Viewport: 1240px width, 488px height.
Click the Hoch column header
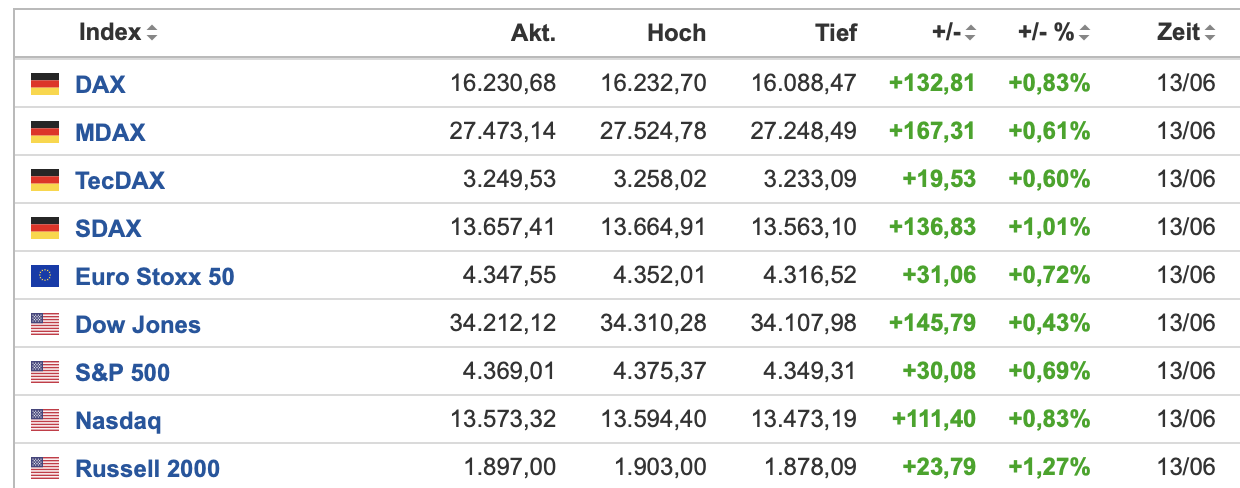point(676,33)
